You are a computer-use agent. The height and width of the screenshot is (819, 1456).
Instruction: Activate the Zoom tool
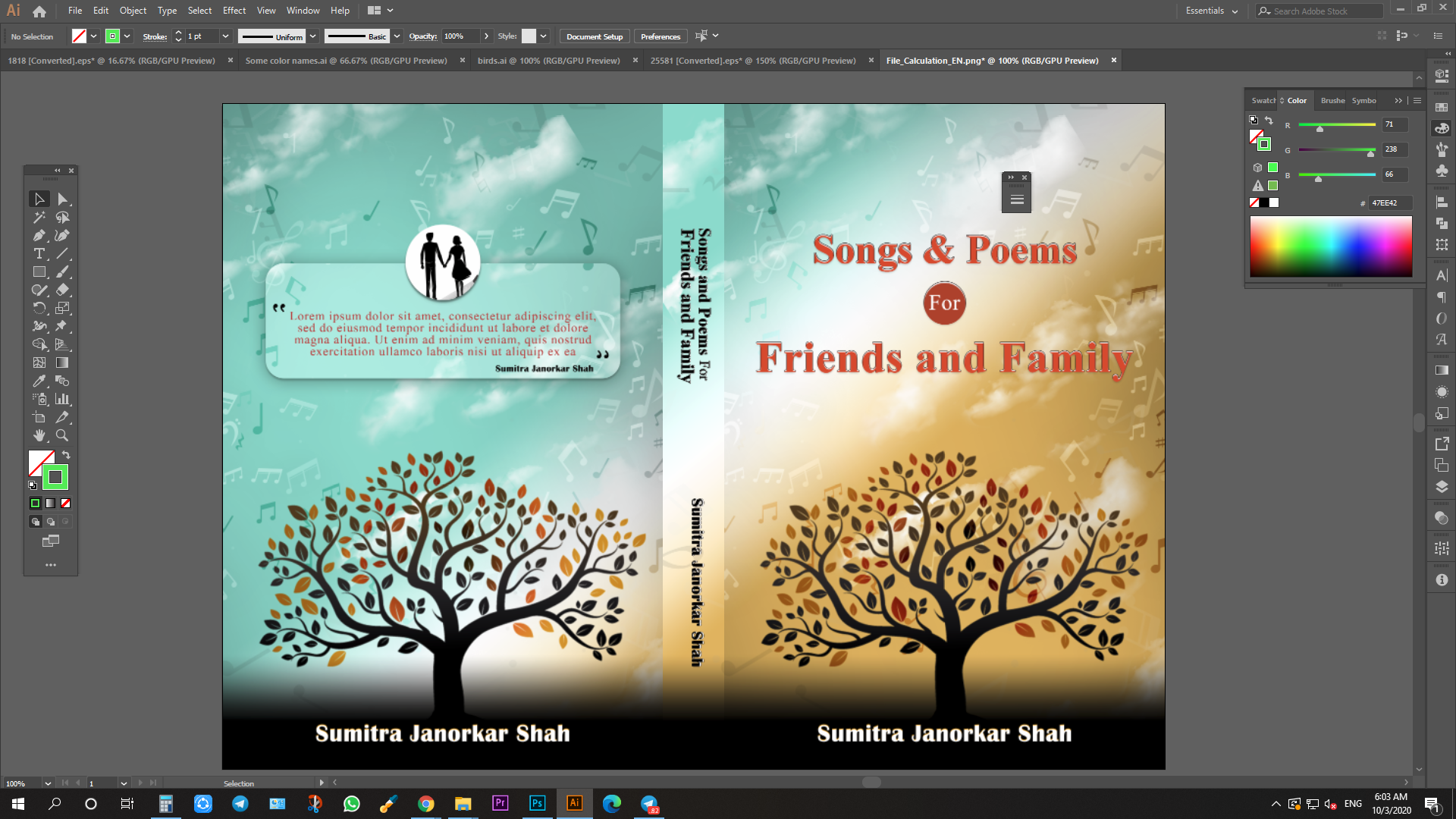pyautogui.click(x=62, y=436)
